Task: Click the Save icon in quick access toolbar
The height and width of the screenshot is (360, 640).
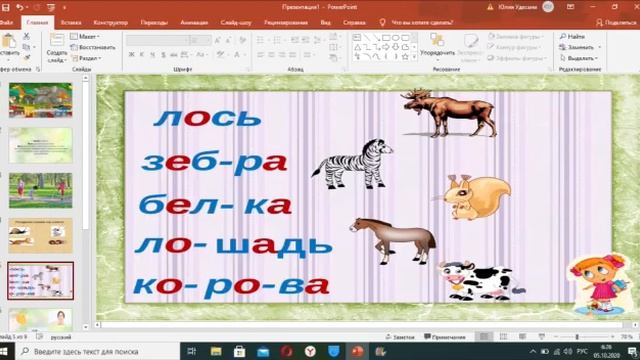Action: (6, 7)
